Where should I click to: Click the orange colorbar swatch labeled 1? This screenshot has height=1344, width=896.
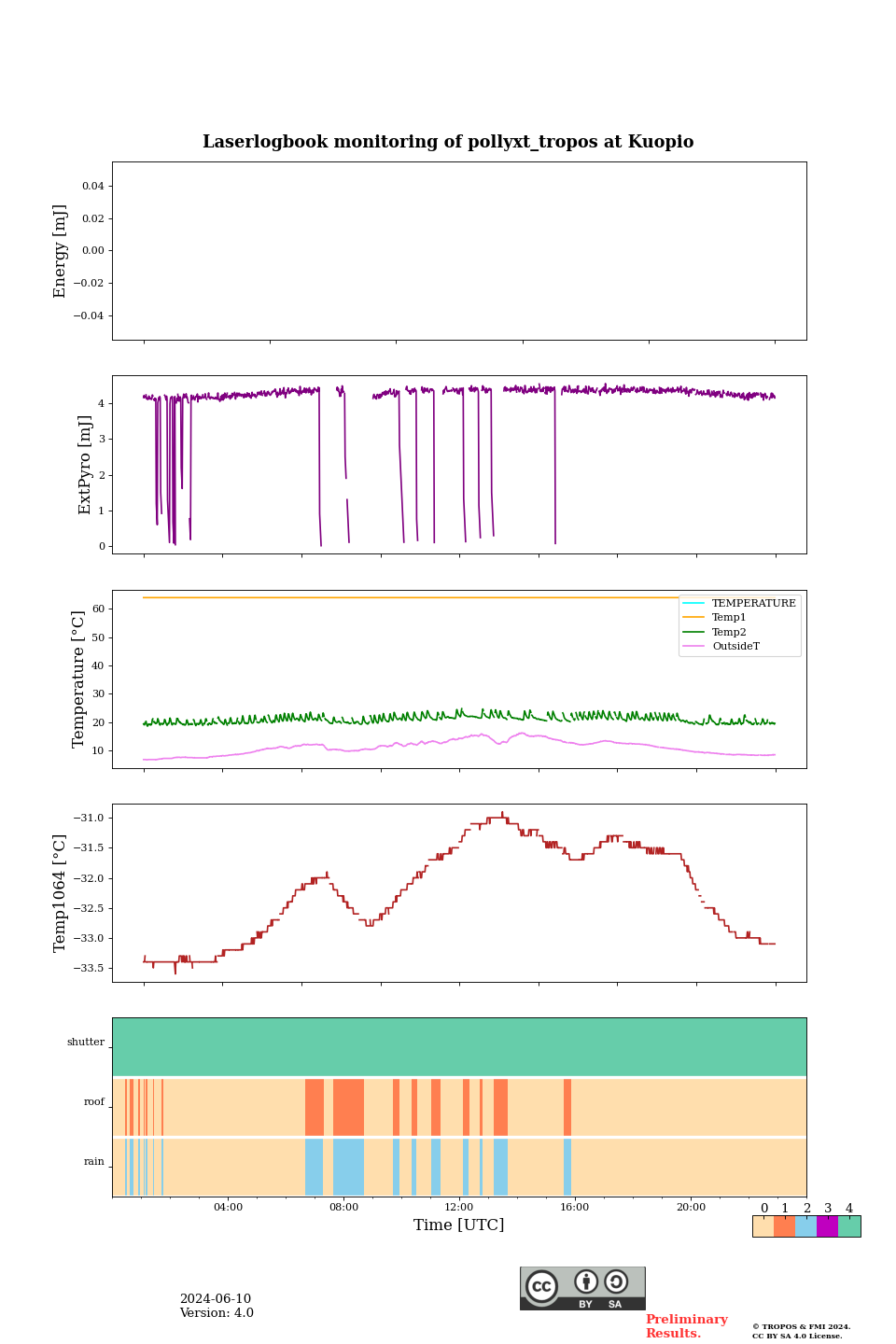click(784, 1226)
